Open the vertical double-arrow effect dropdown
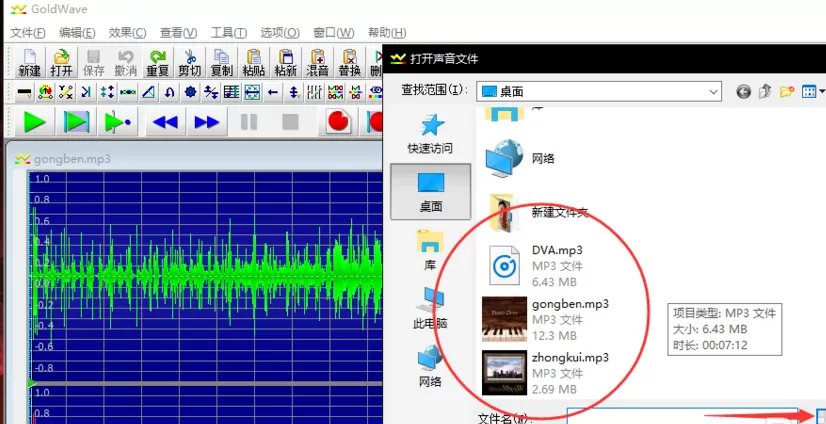This screenshot has height=424, width=826. click(294, 93)
